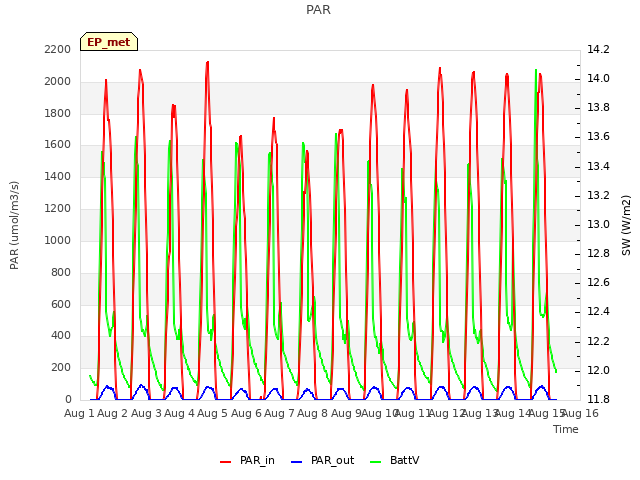640x480 pixels.
Task: Click the red PAR_in legend swatch
Action: point(226,462)
